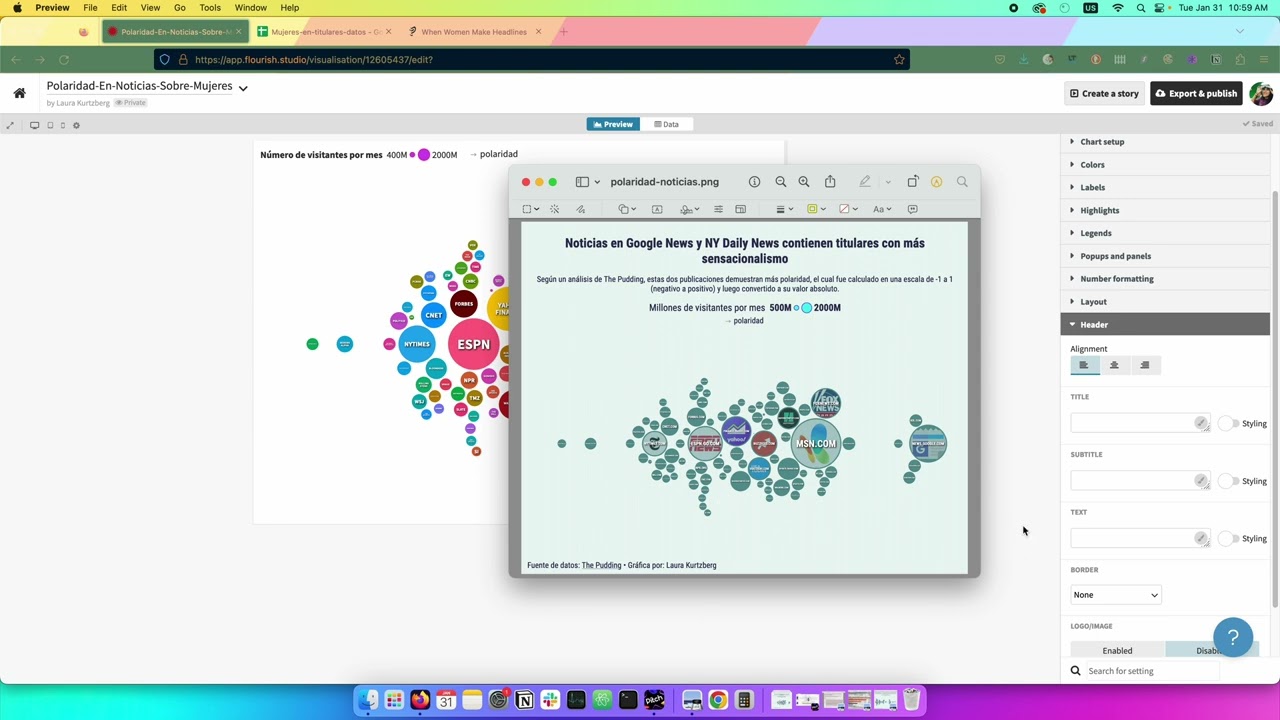Open custom preview size settings gear
This screenshot has width=1280, height=720.
76,125
